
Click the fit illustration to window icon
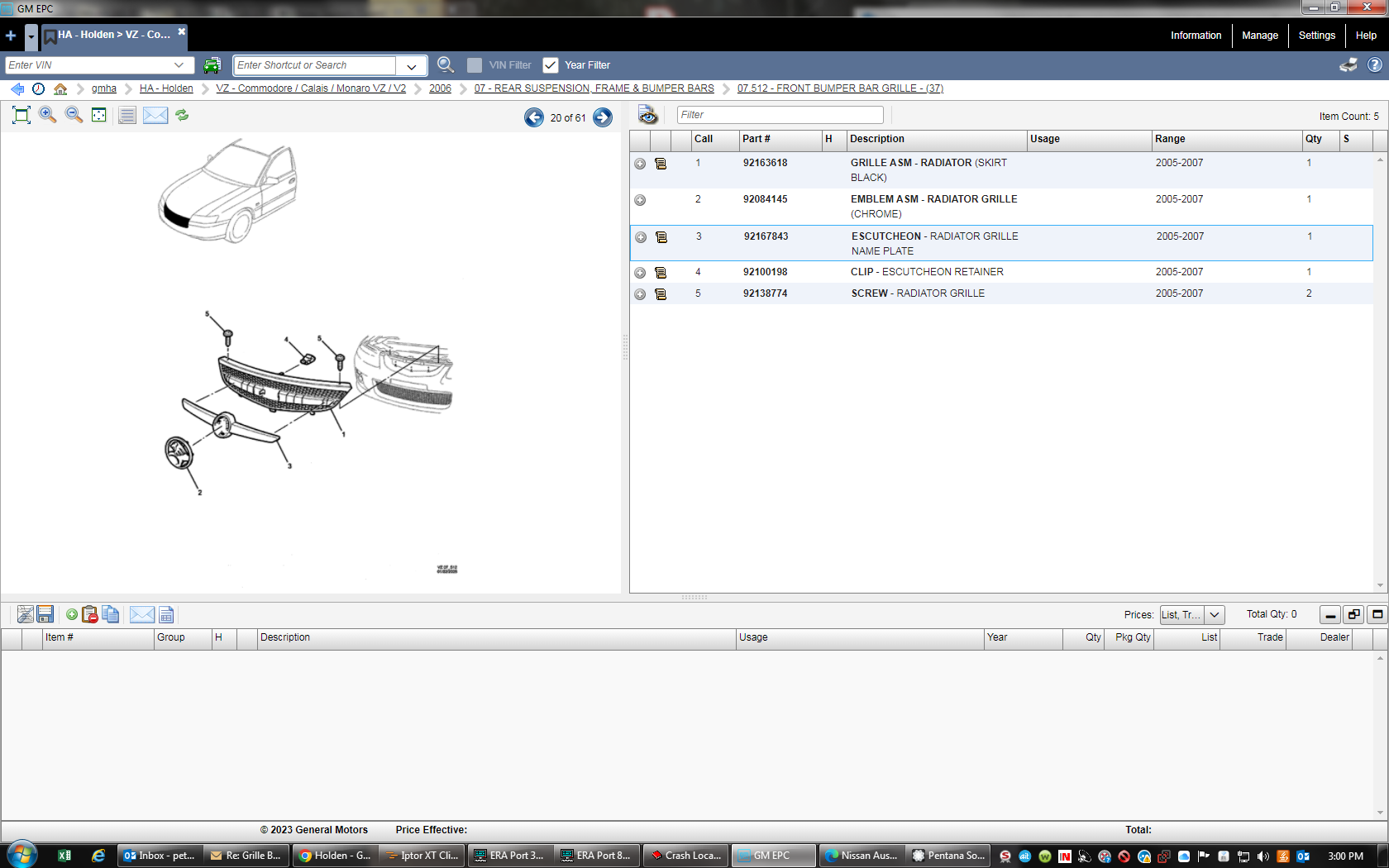[x=21, y=115]
